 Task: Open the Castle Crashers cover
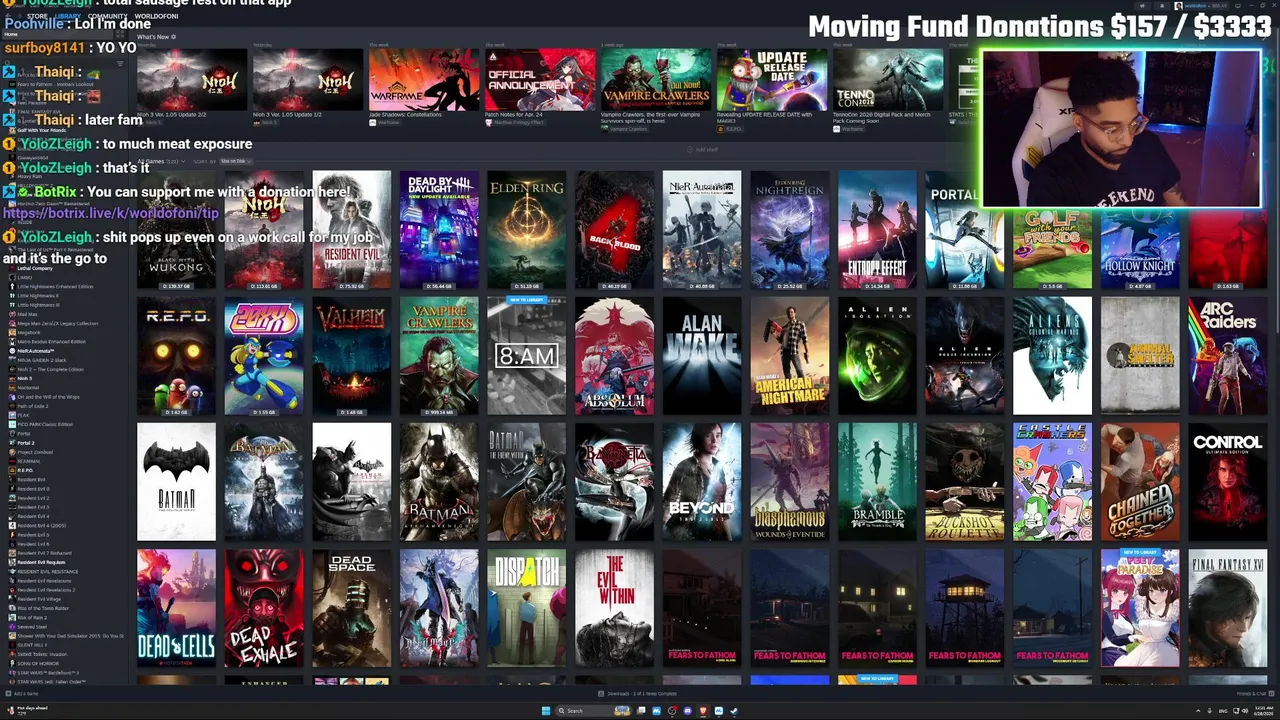tap(1052, 482)
